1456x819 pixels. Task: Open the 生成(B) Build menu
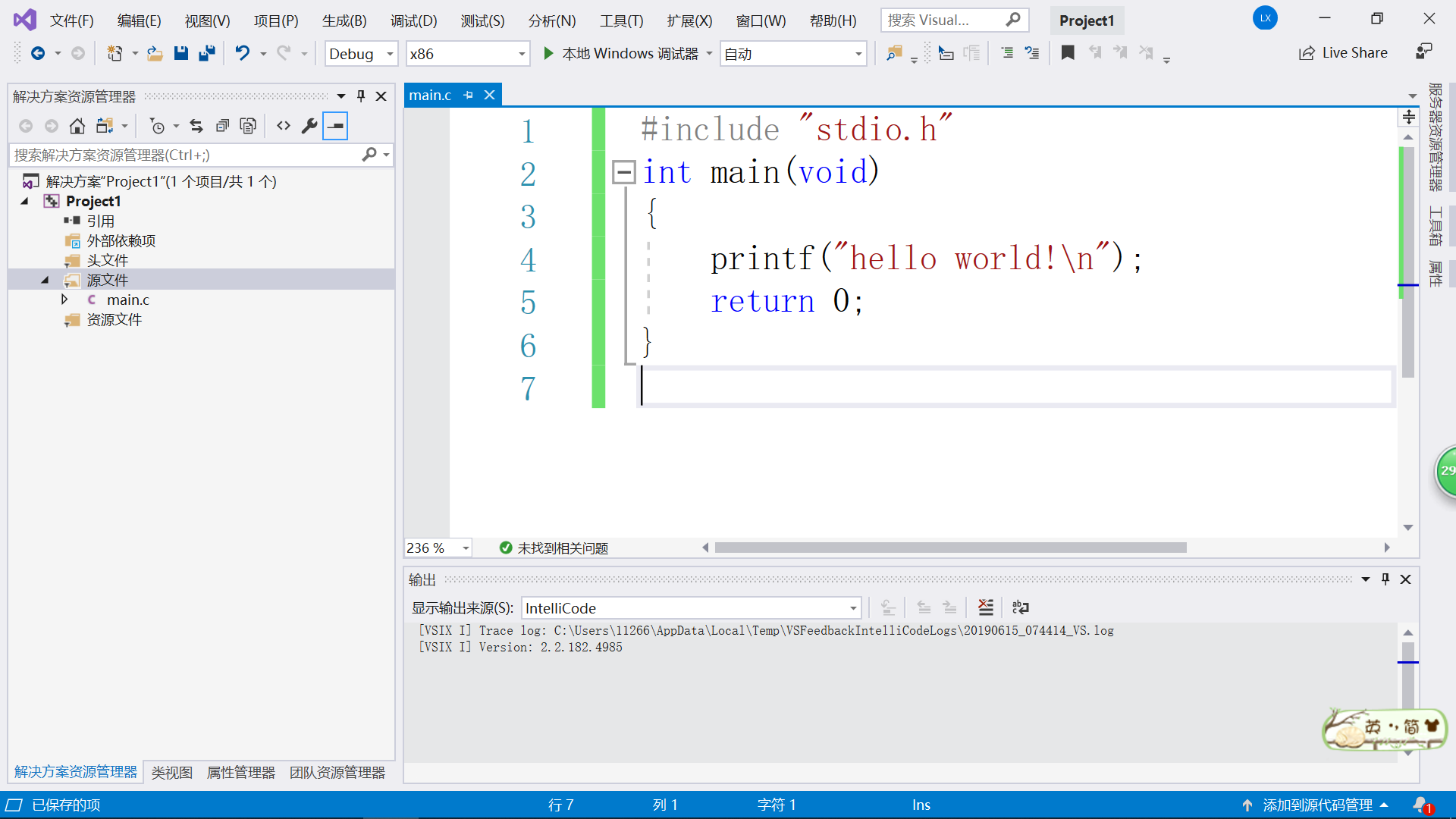(344, 20)
